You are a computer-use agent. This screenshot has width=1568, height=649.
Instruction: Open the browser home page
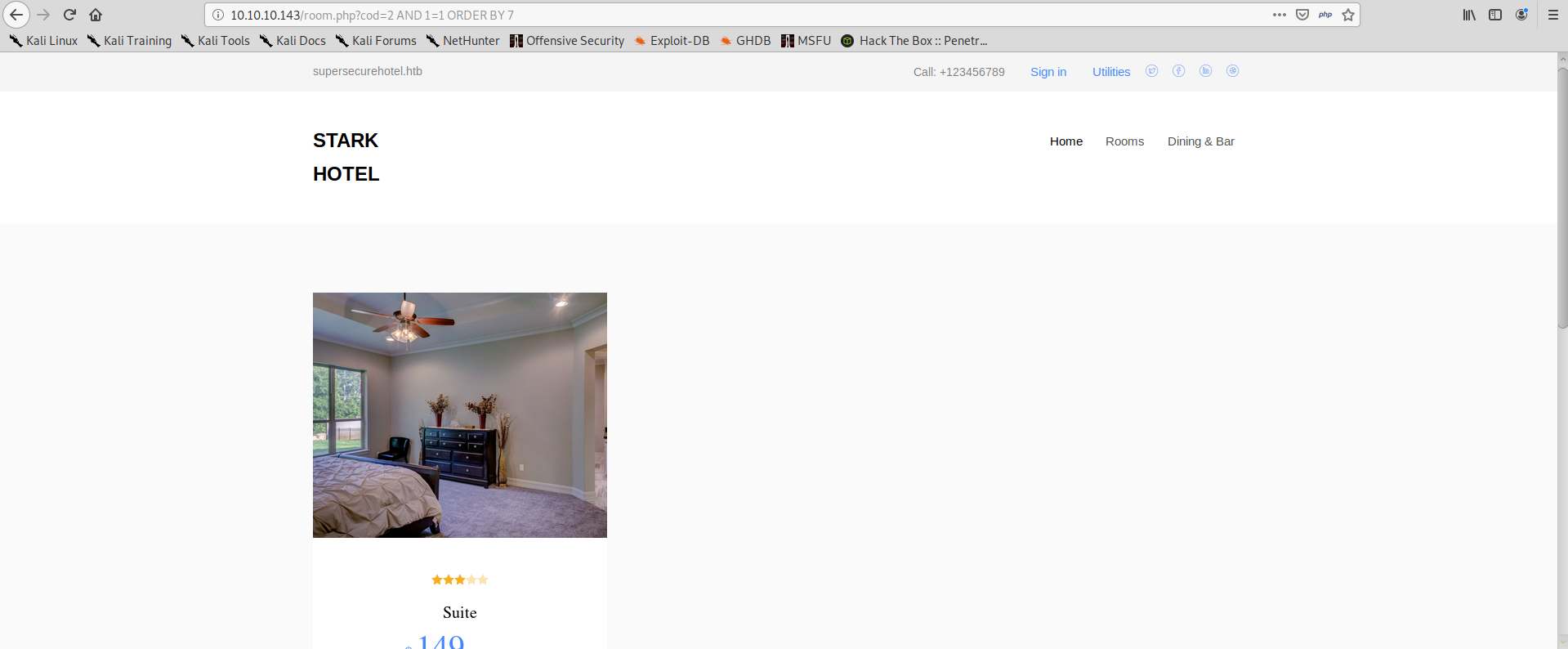pos(96,15)
